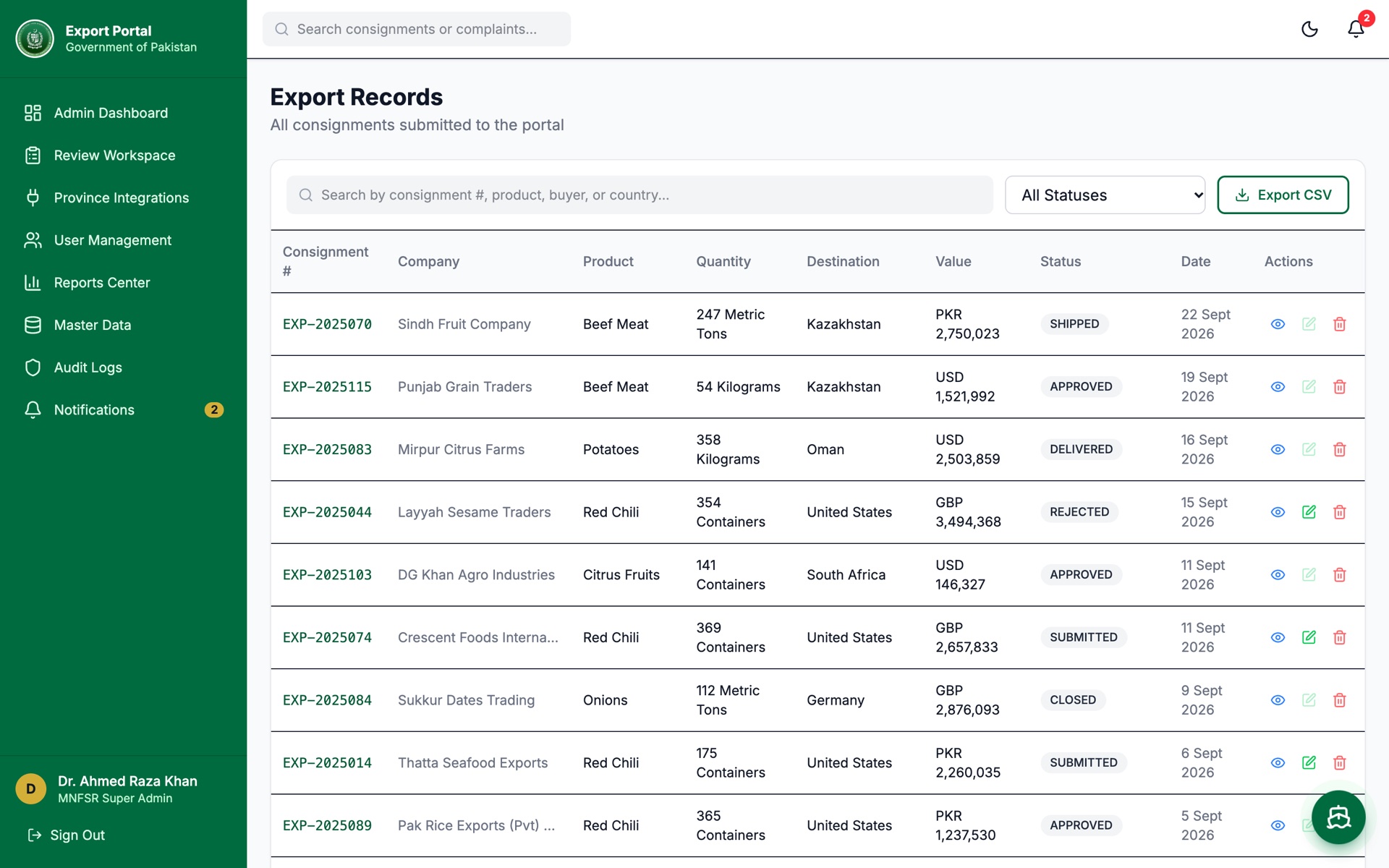Delete the Sukkur Dates Trading record
This screenshot has height=868, width=1389.
[x=1340, y=700]
